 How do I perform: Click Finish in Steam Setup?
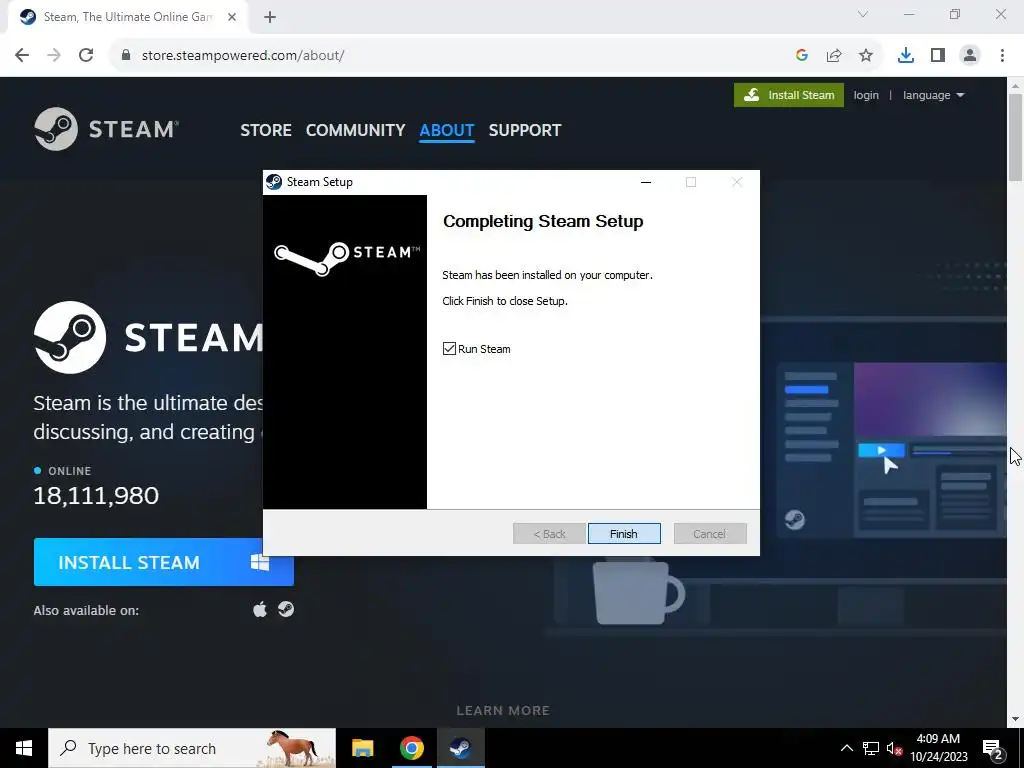coord(624,534)
